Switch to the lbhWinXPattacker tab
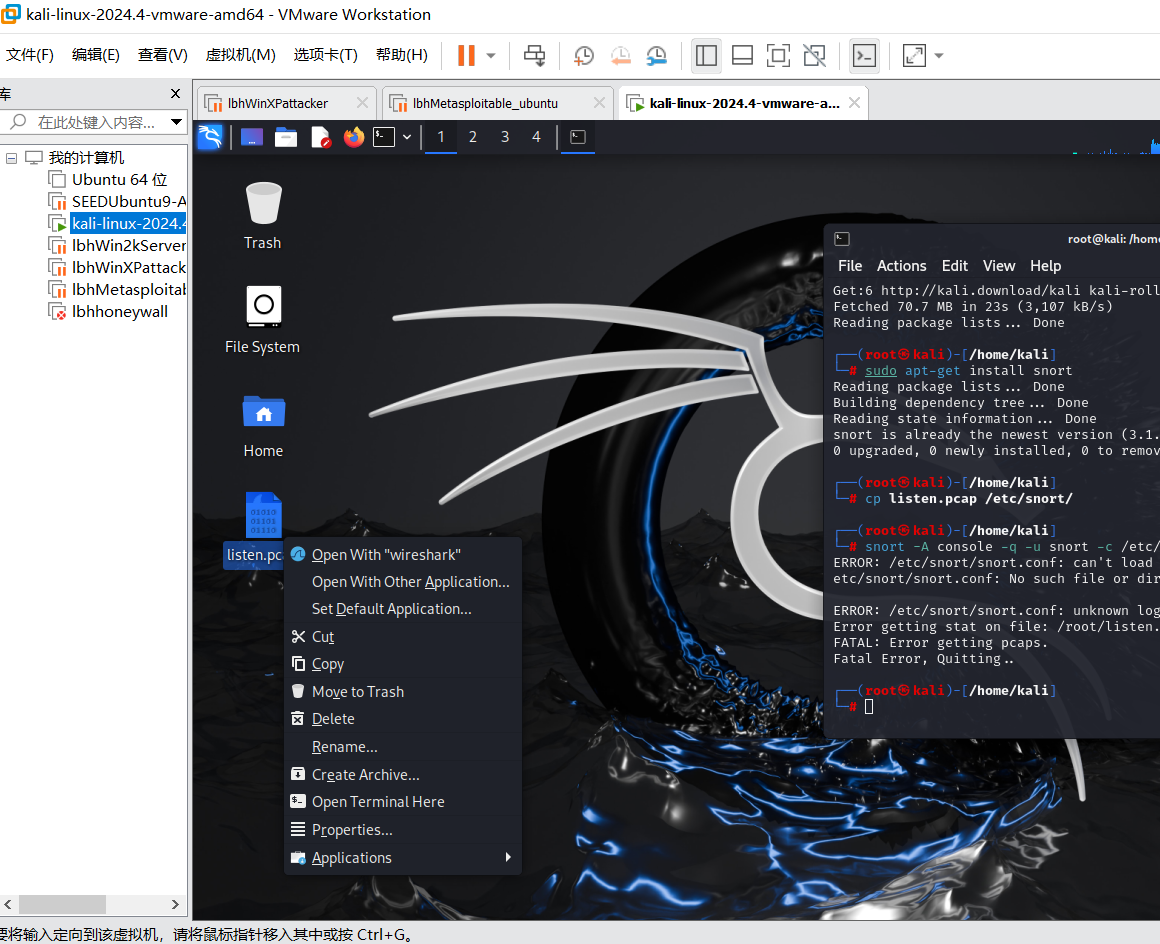Image resolution: width=1160 pixels, height=944 pixels. [x=277, y=104]
